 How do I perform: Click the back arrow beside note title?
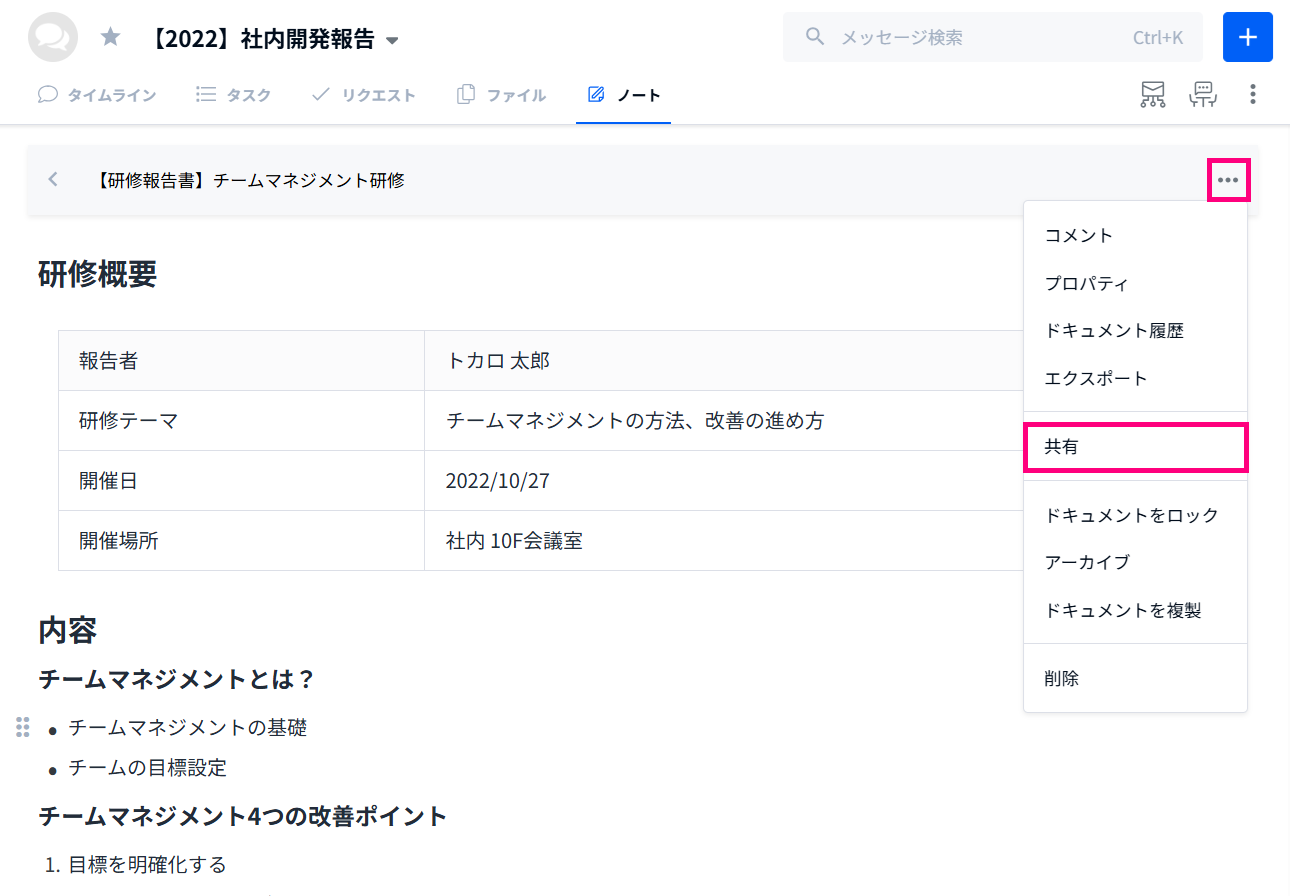(53, 180)
